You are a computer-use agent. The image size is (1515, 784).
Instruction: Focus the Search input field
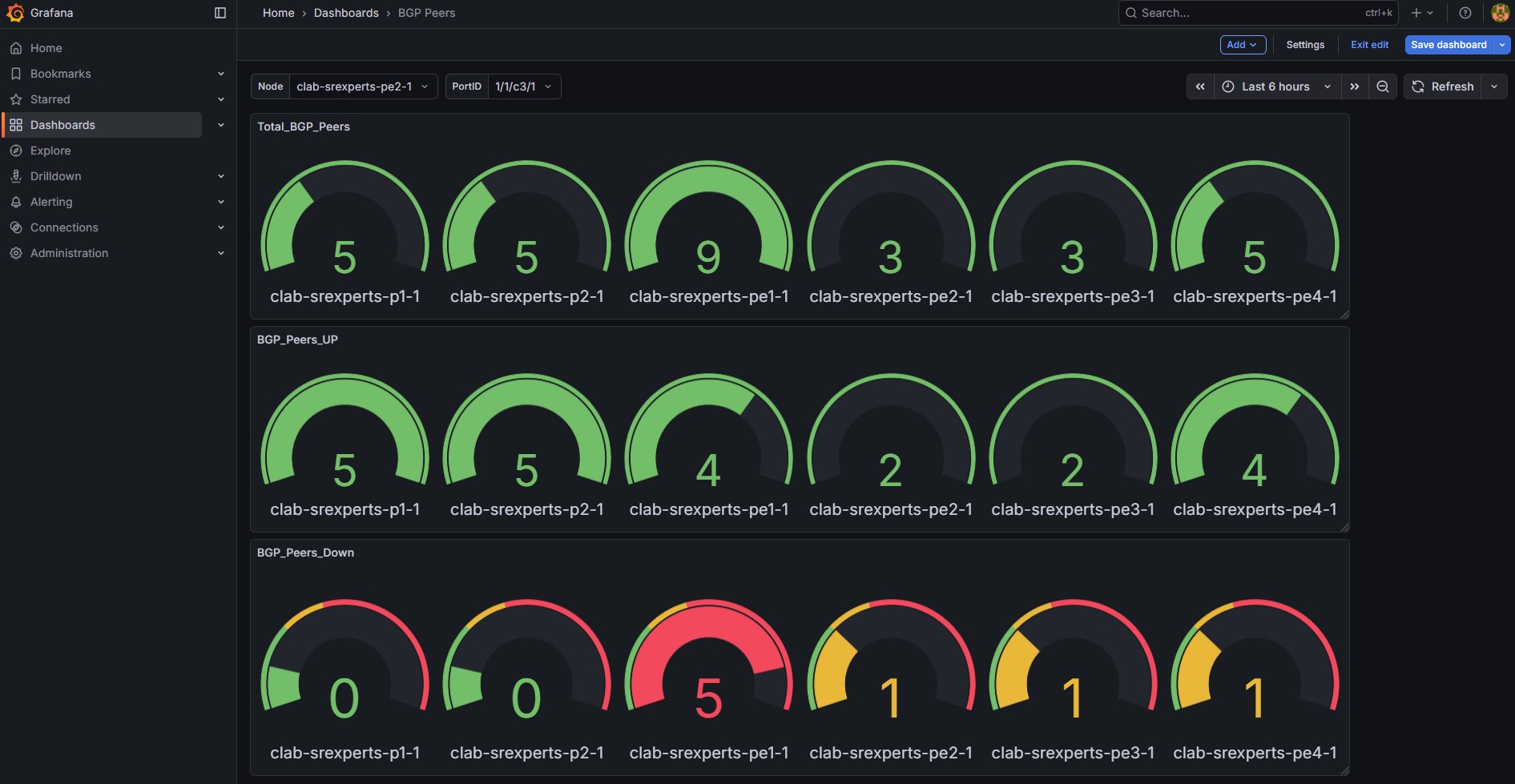pyautogui.click(x=1258, y=13)
